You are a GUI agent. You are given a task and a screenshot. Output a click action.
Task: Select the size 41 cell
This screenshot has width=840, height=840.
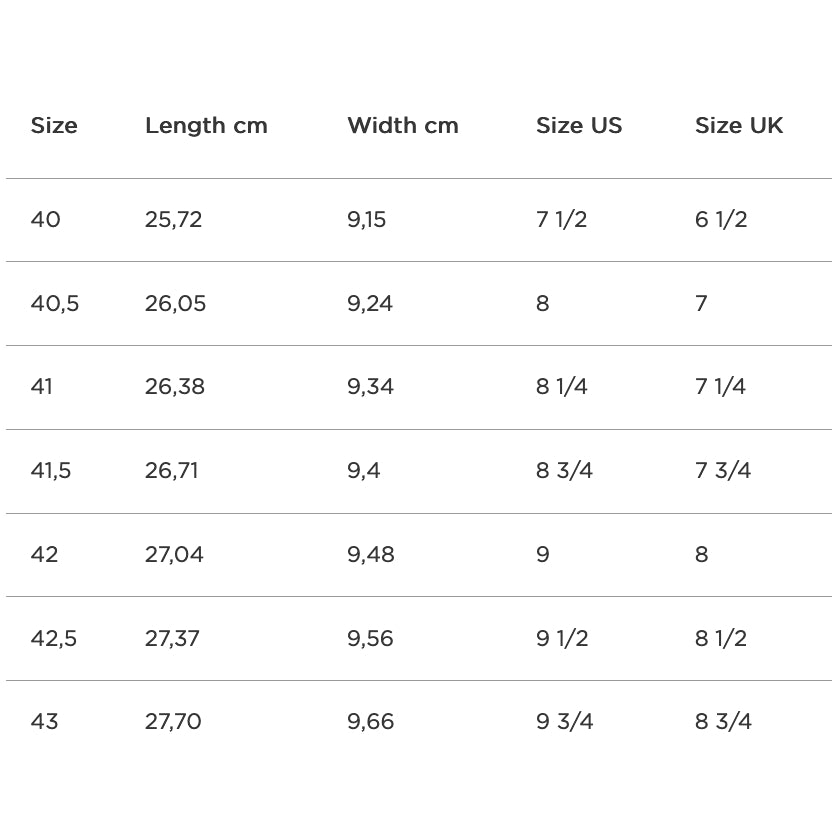pos(41,387)
